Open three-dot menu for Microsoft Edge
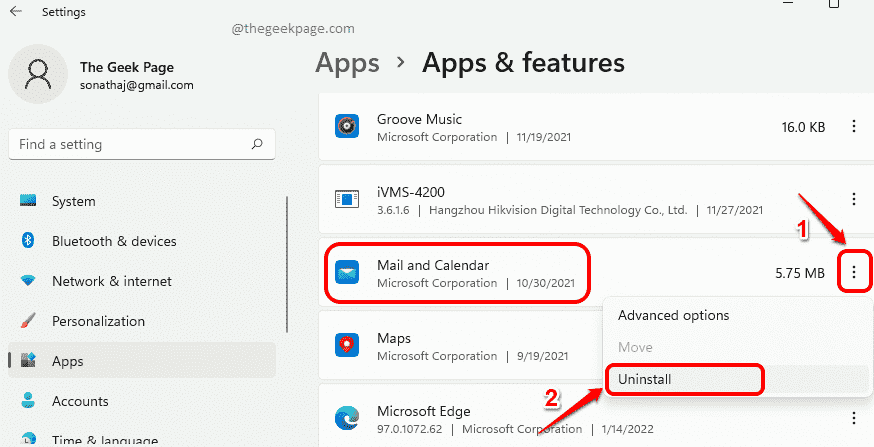The width and height of the screenshot is (874, 447). point(853,418)
